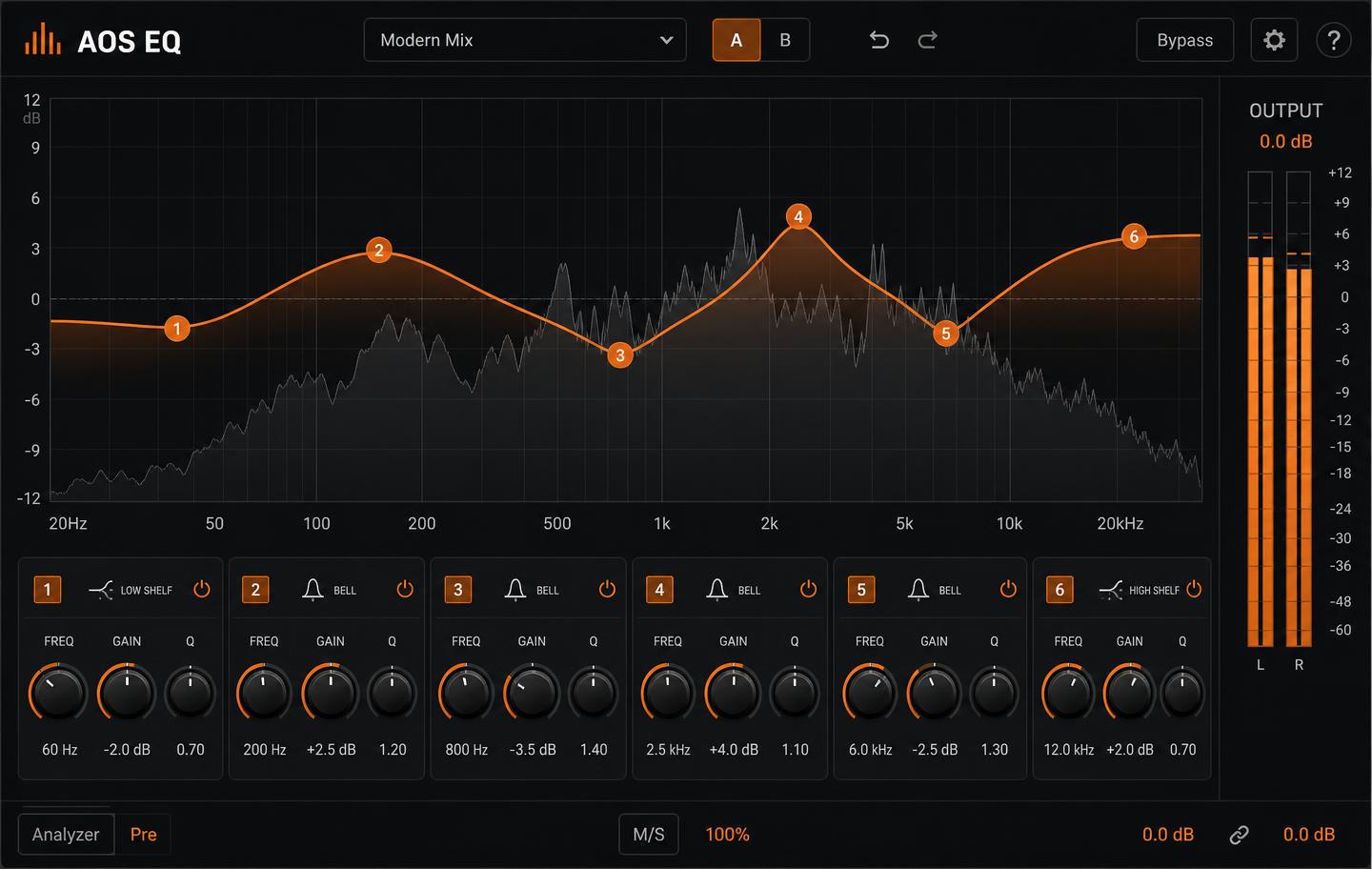Viewport: 1372px width, 869px height.
Task: Click the redo arrow icon
Action: pos(927,40)
